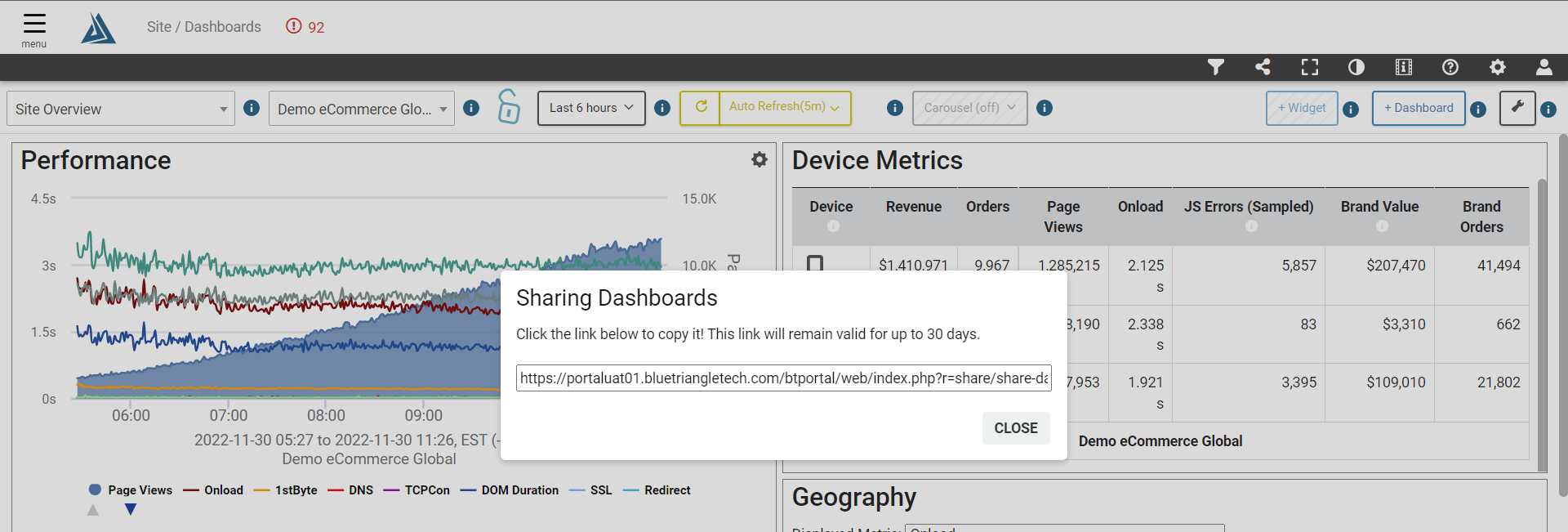Screen dimensions: 1568x532
Task: Open the Site Overview dashboard dropdown
Action: tap(121, 109)
